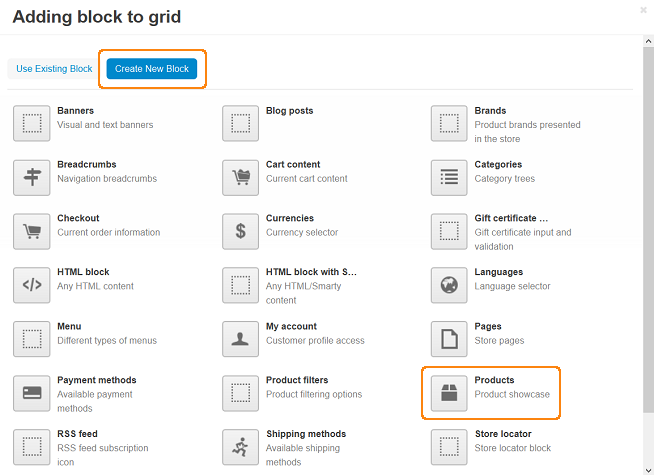Choose the Product filters block icon
Screen dimensions: 654x475
click(240, 393)
